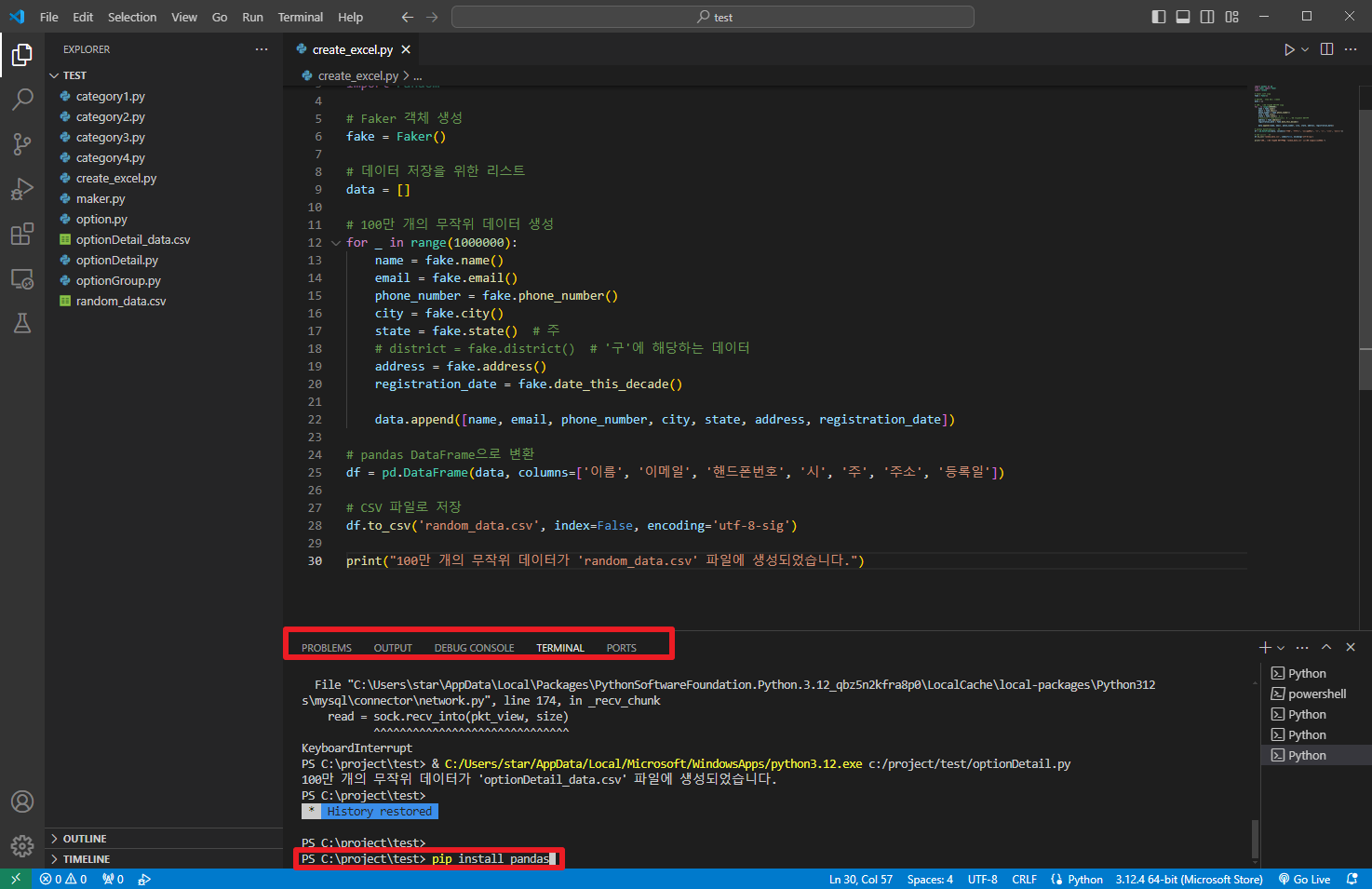Open the Source Control view
The height and width of the screenshot is (889, 1372).
[22, 144]
